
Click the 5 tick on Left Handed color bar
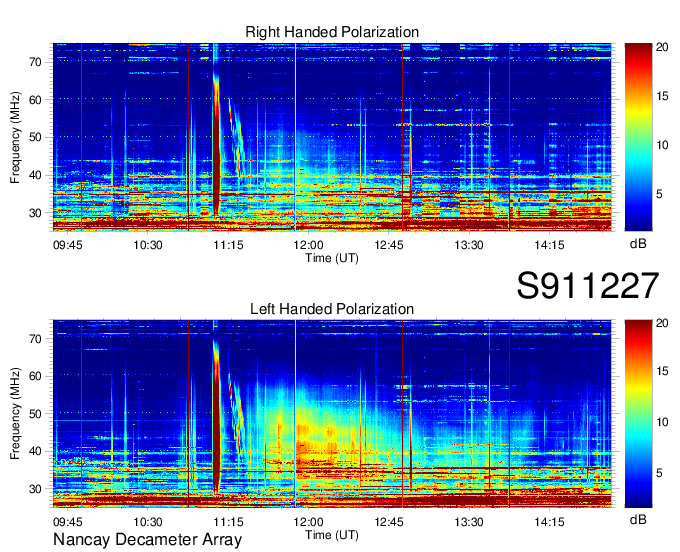pyautogui.click(x=659, y=473)
